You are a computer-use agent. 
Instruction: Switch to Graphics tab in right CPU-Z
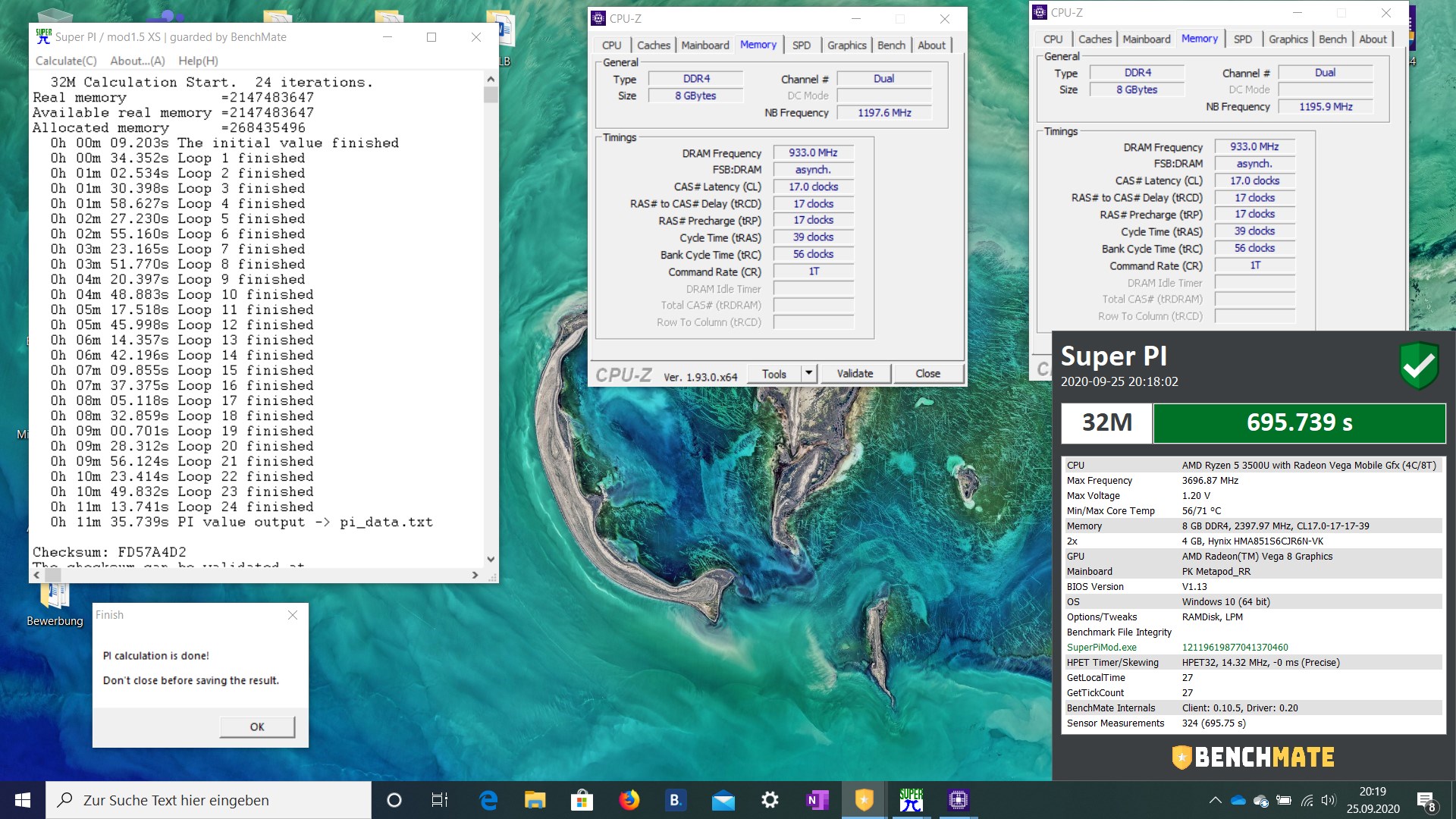1288,39
